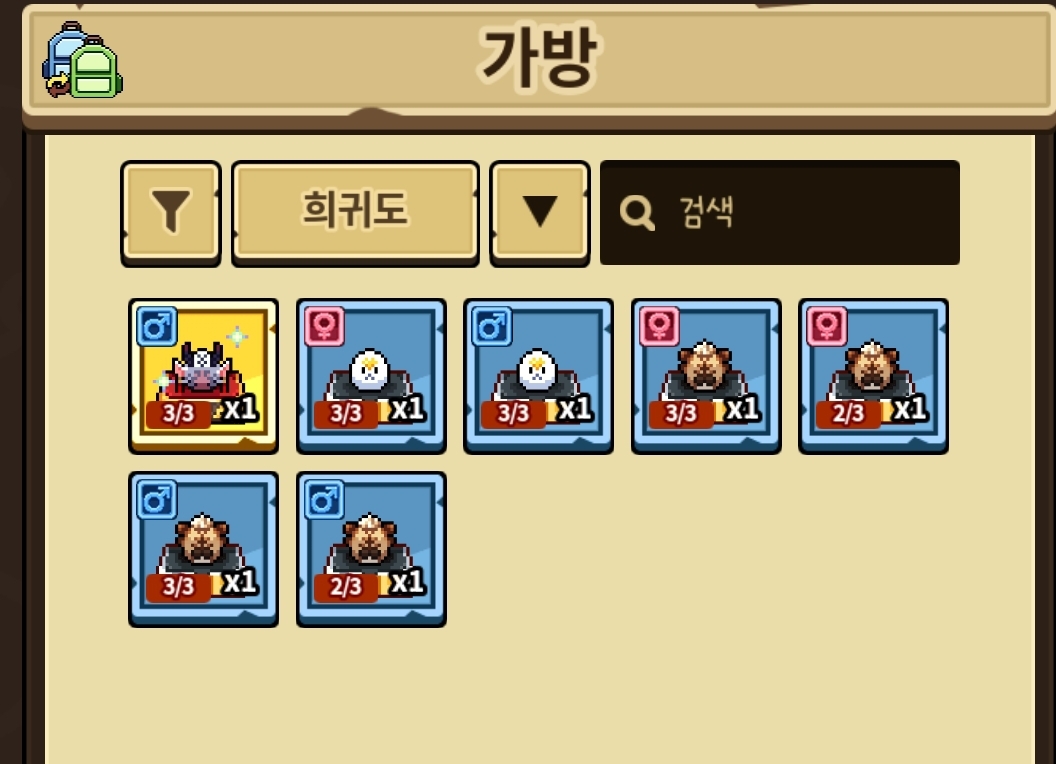Select the golden legendary male pet card

(x=203, y=376)
